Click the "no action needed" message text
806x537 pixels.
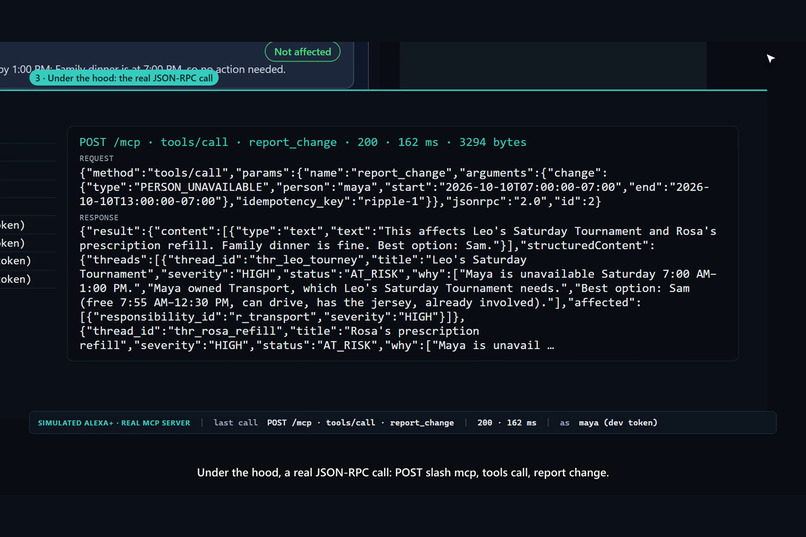[x=246, y=69]
